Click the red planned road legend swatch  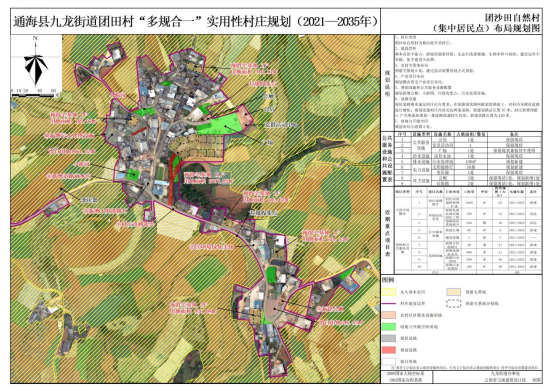click(389, 350)
